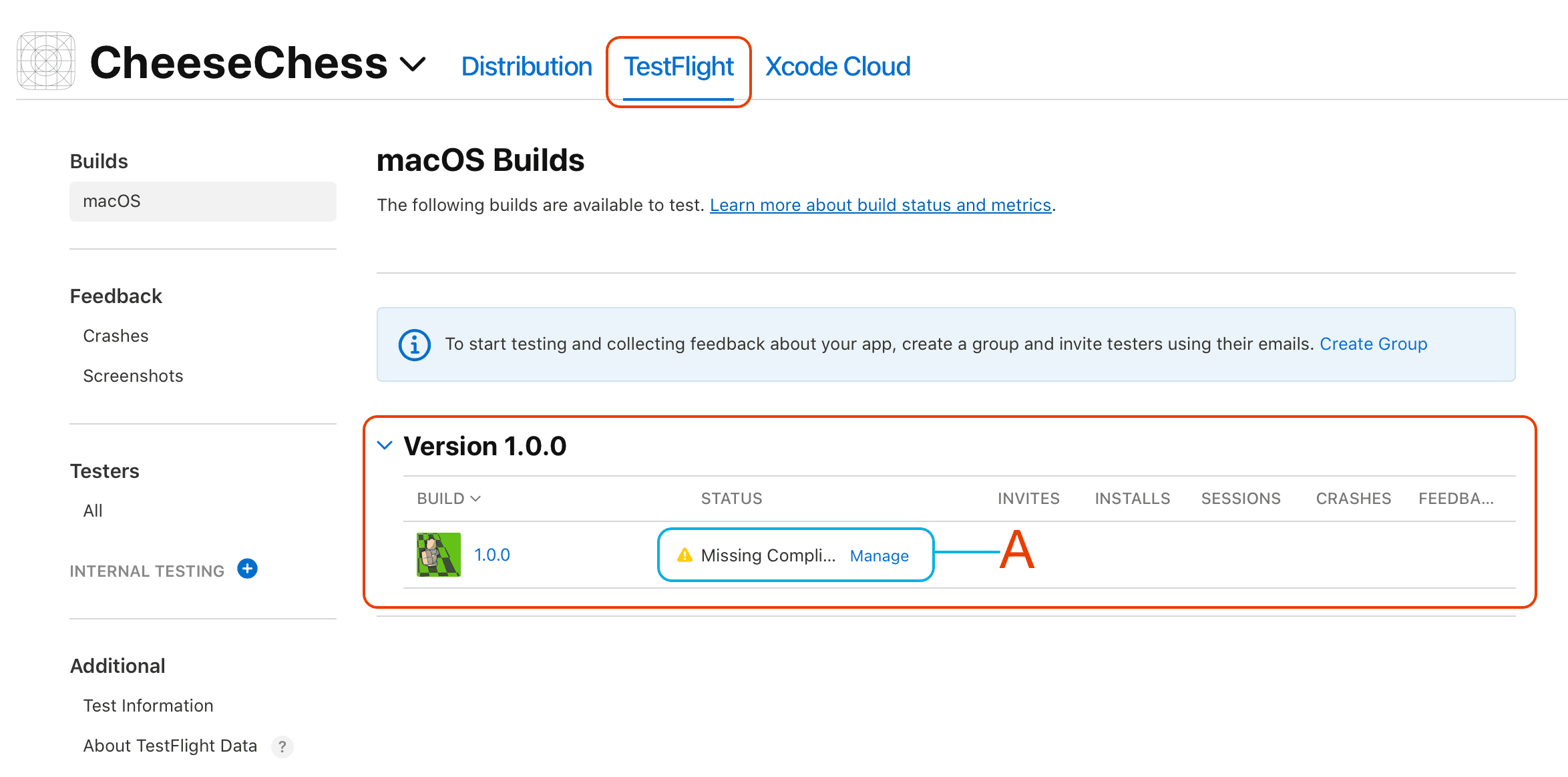Select macOS under Builds
Viewport: 1568px width, 777px height.
[x=112, y=201]
